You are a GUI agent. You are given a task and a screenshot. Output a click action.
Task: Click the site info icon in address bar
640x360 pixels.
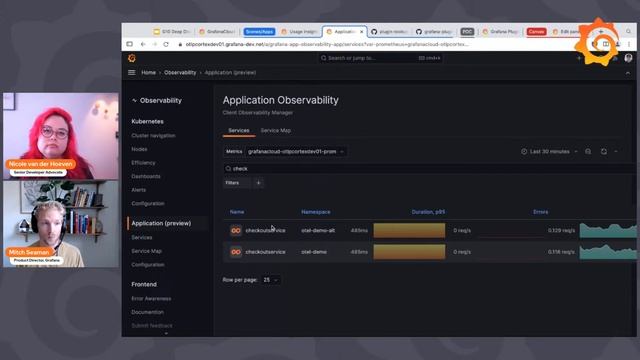(180, 44)
